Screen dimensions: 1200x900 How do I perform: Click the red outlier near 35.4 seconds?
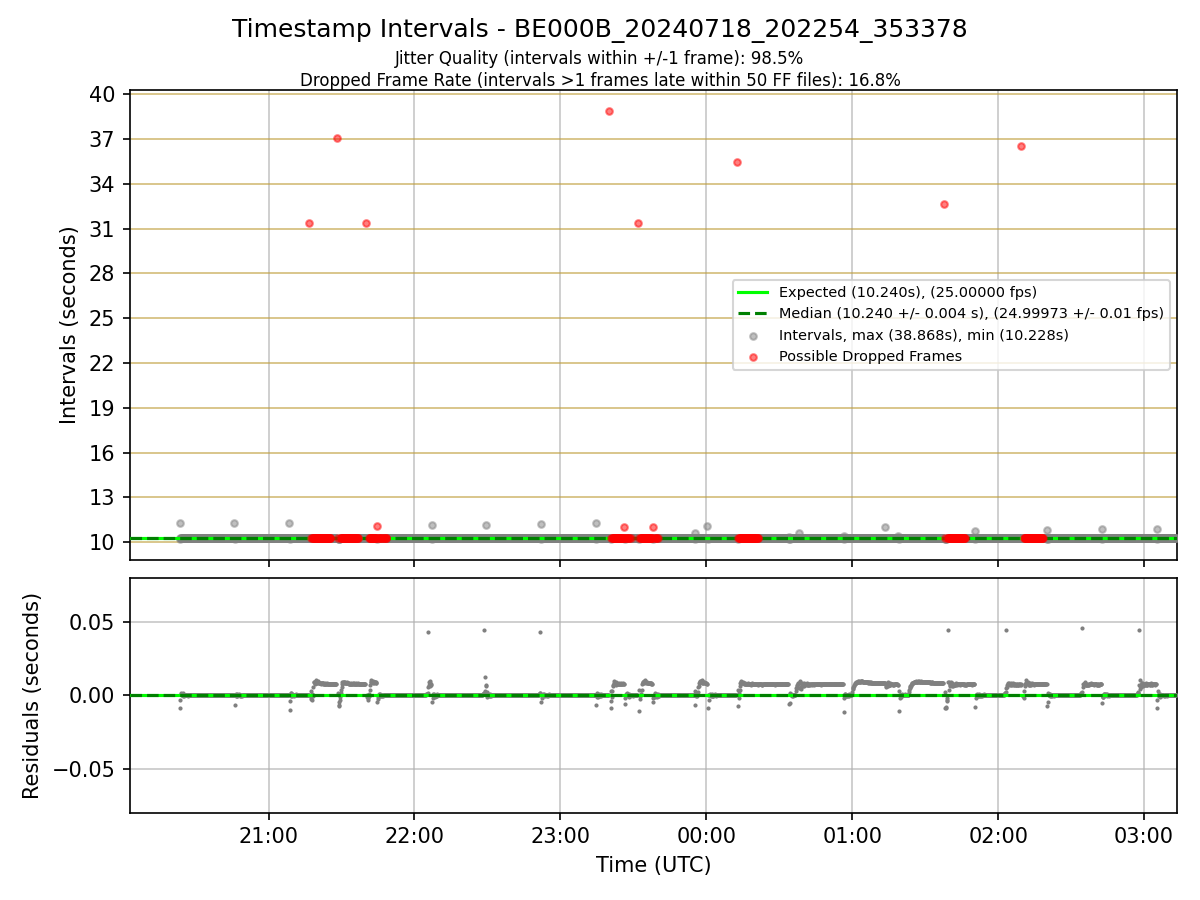[737, 162]
